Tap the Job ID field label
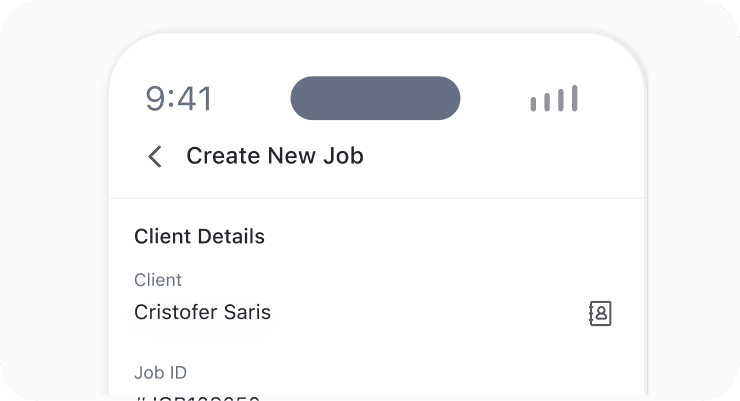 click(x=160, y=373)
